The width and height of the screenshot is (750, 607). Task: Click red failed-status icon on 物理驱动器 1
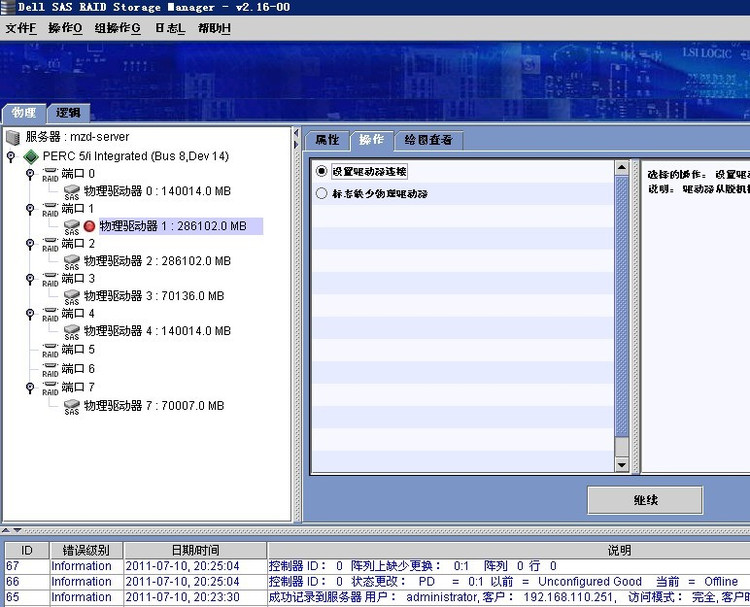tap(89, 226)
